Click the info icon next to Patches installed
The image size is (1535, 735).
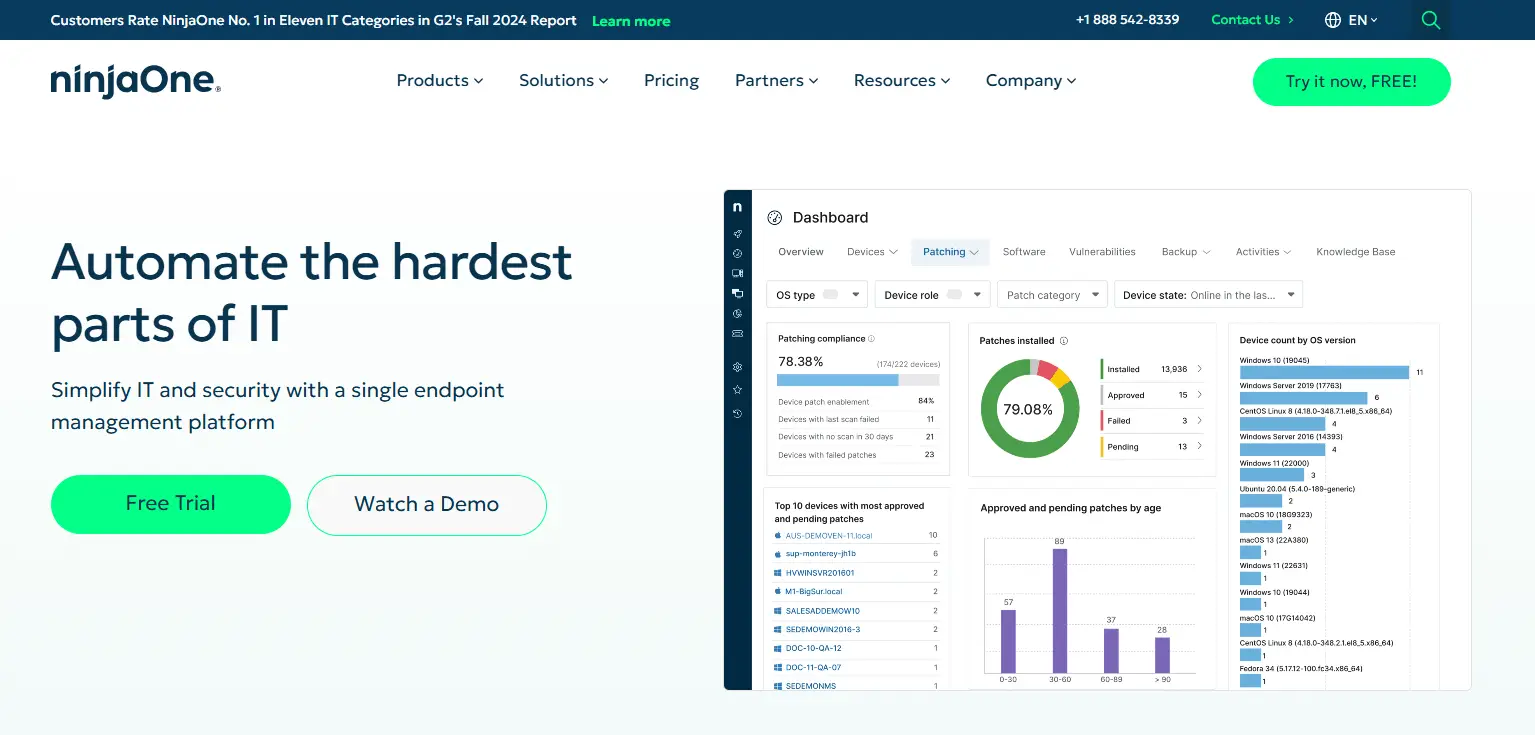point(1063,341)
